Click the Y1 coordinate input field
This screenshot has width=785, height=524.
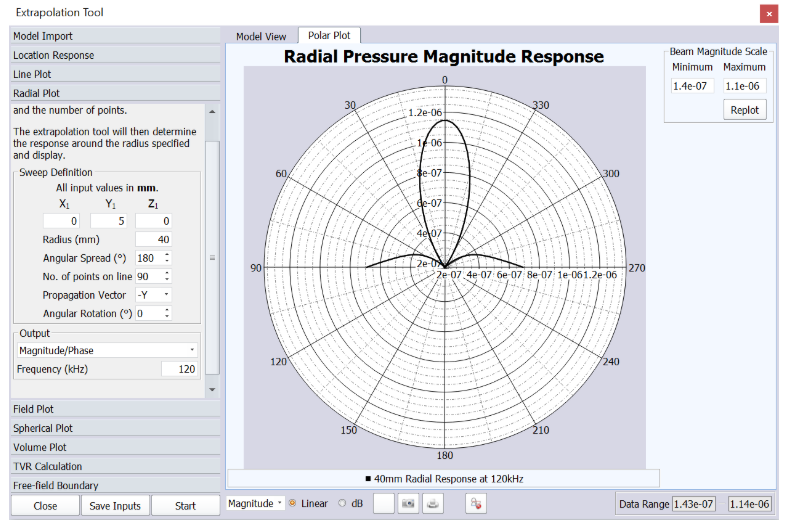tap(108, 221)
